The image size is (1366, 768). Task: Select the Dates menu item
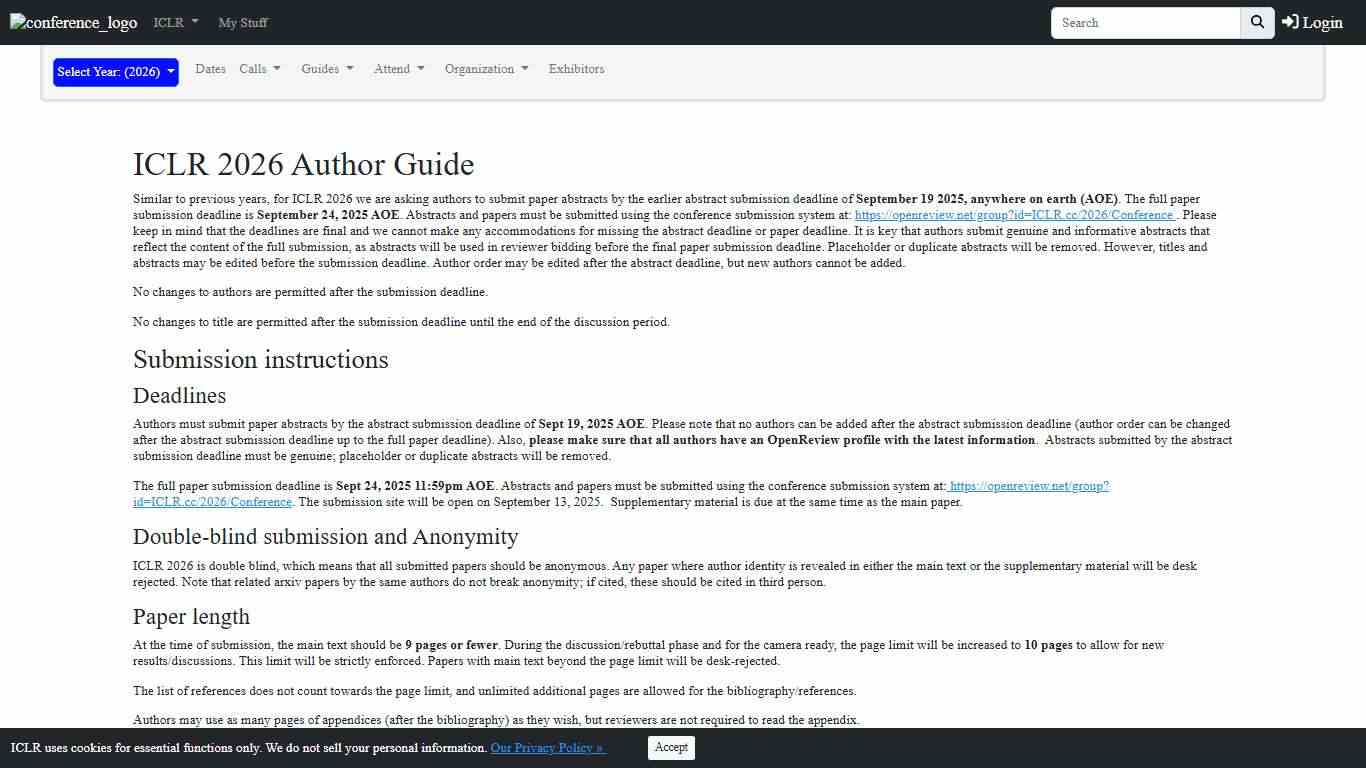(210, 68)
